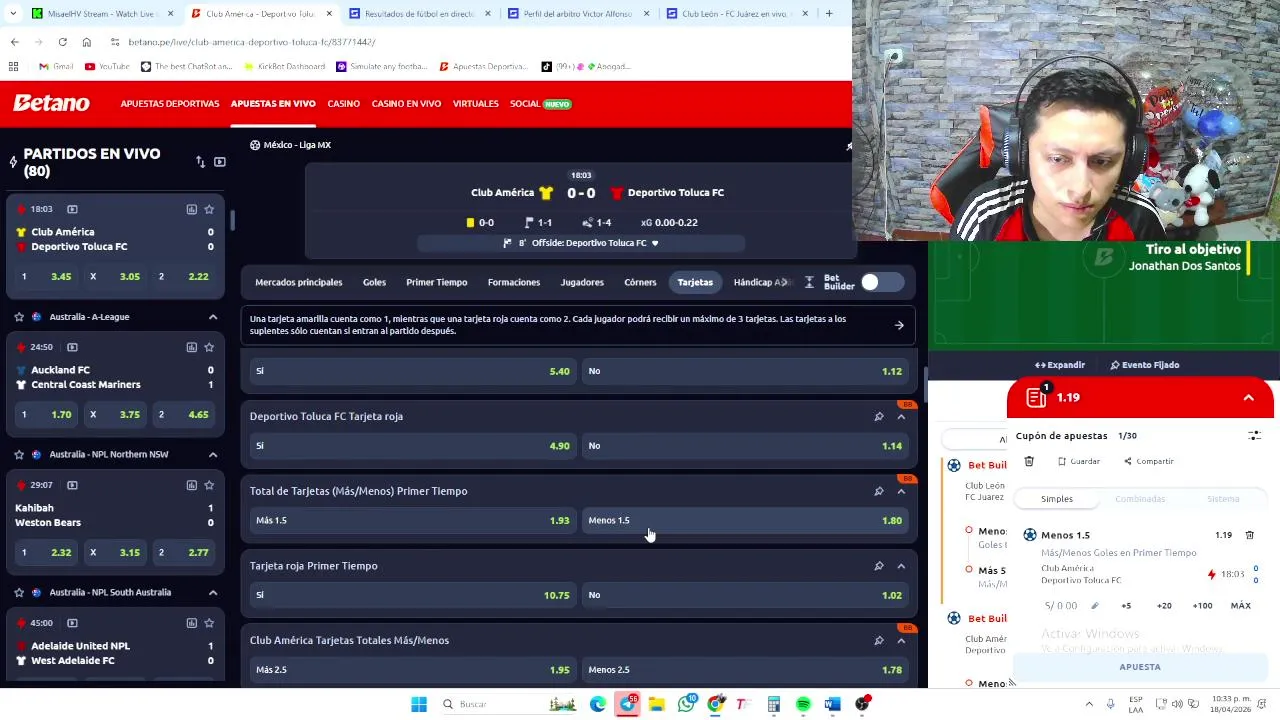Switch to the Goles market tab

374,283
